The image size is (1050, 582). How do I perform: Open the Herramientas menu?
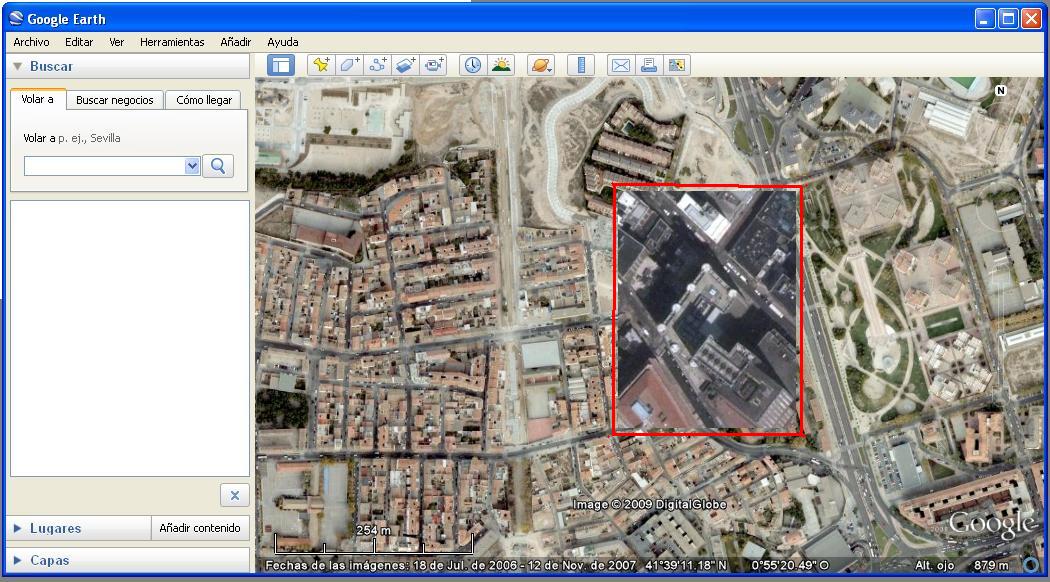point(172,42)
